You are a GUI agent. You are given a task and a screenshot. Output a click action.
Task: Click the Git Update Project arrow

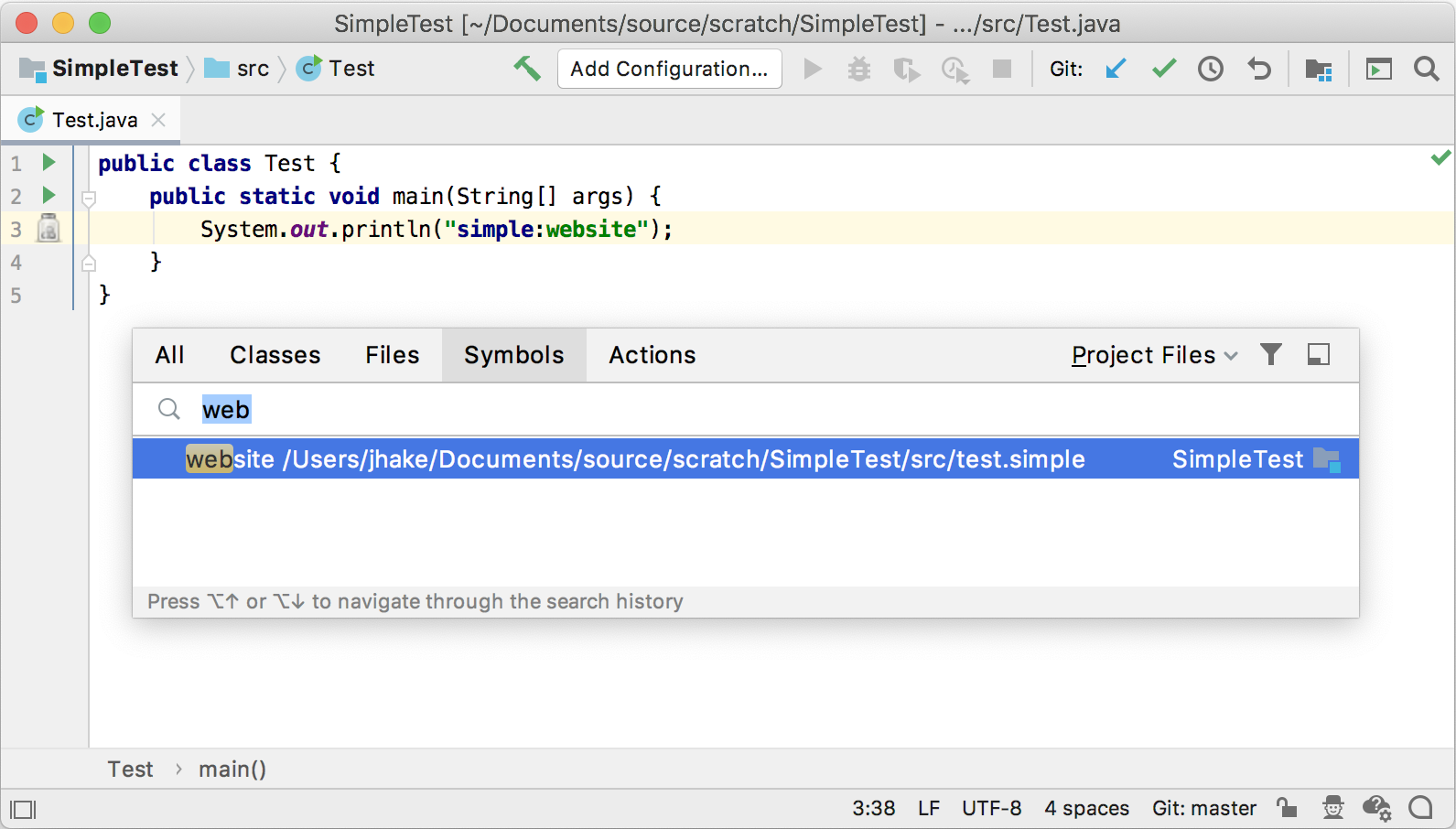(1116, 69)
